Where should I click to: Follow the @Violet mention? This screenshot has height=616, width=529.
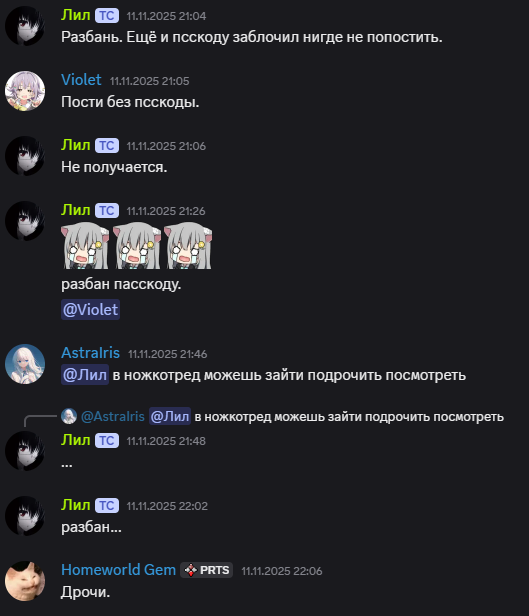pos(90,310)
